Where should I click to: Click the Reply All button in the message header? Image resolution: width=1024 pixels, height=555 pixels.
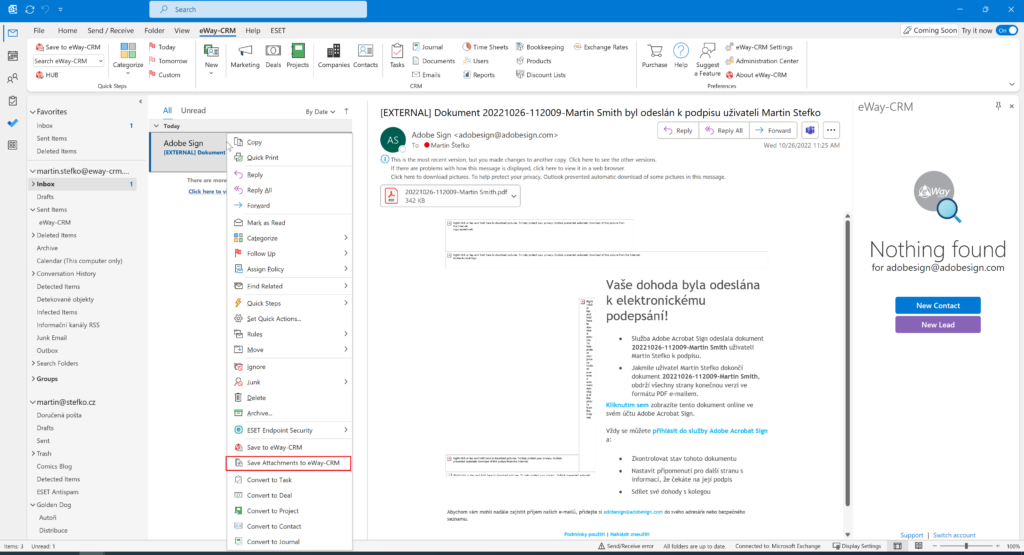pyautogui.click(x=724, y=130)
